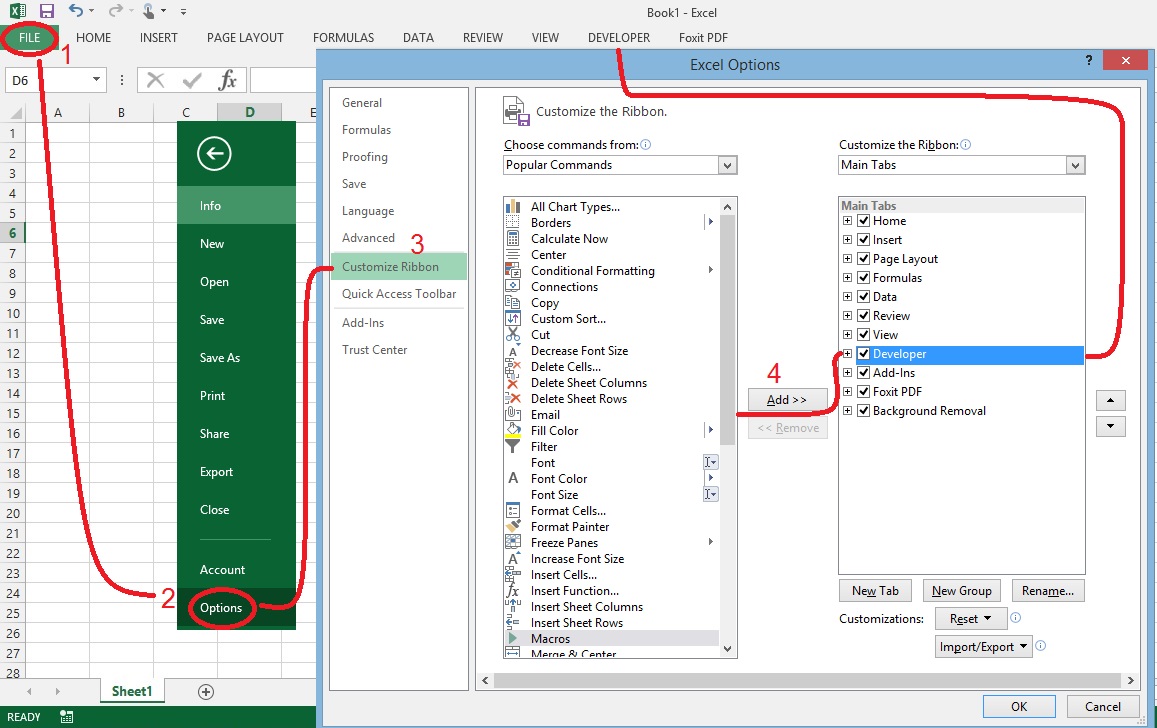Click the Cancel button
The image size is (1157, 728).
pyautogui.click(x=1102, y=707)
